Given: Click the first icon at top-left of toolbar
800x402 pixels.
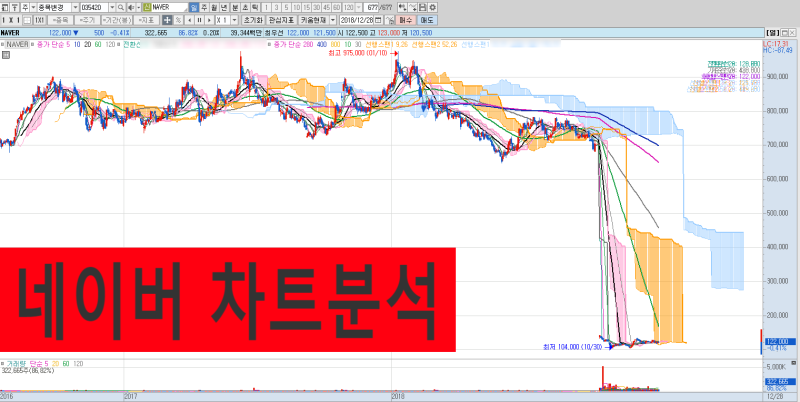Looking at the screenshot, I should (5, 8).
